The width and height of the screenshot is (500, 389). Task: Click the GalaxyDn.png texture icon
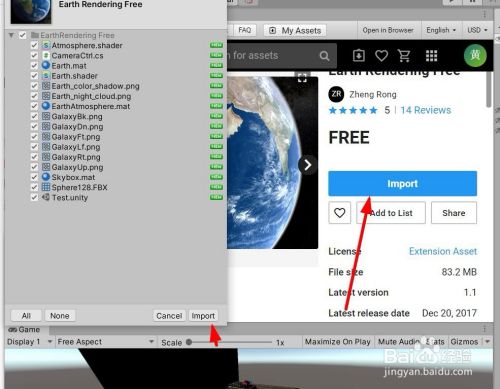tap(46, 126)
